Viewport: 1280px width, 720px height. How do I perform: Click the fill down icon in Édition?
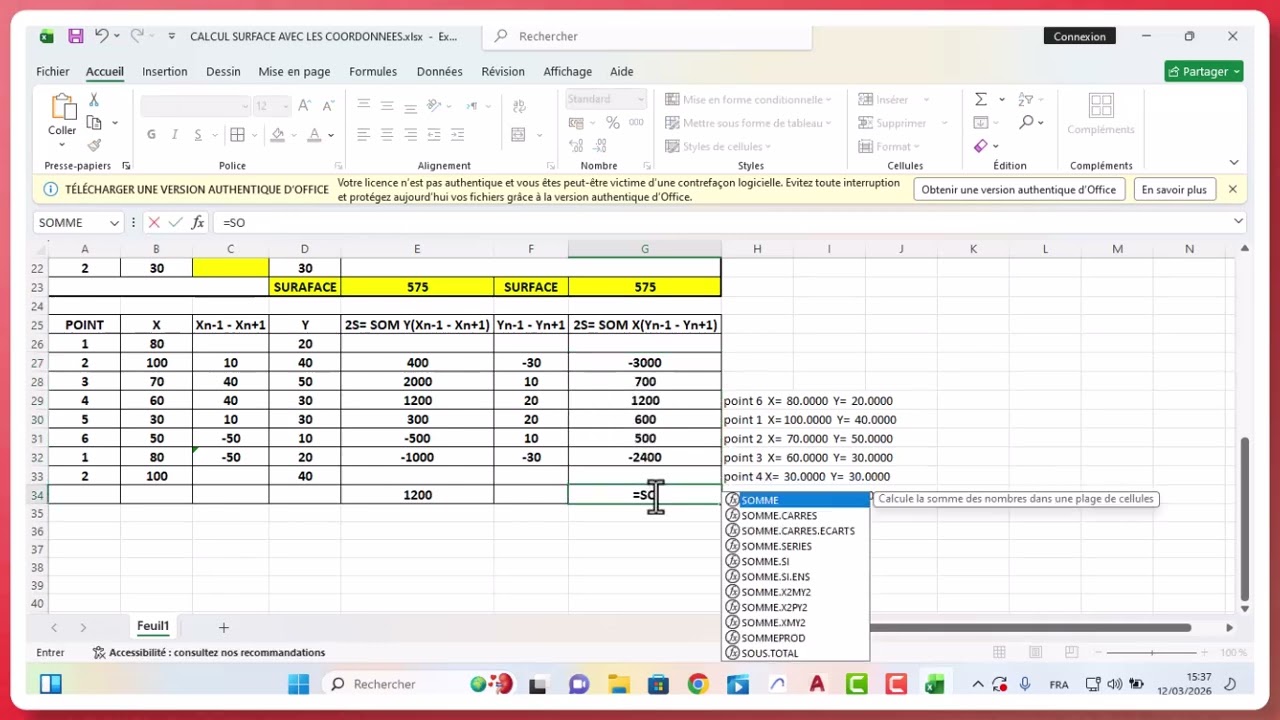(981, 123)
